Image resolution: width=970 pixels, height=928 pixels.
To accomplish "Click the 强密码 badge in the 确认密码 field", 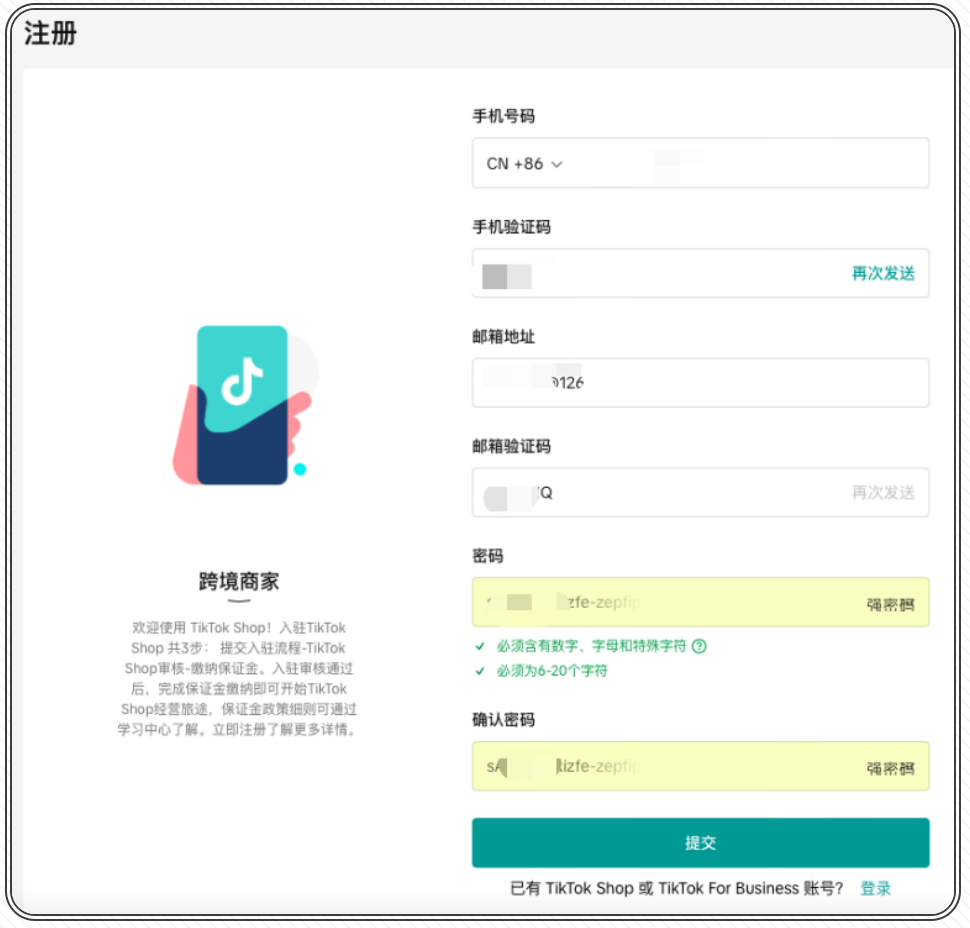I will 890,768.
